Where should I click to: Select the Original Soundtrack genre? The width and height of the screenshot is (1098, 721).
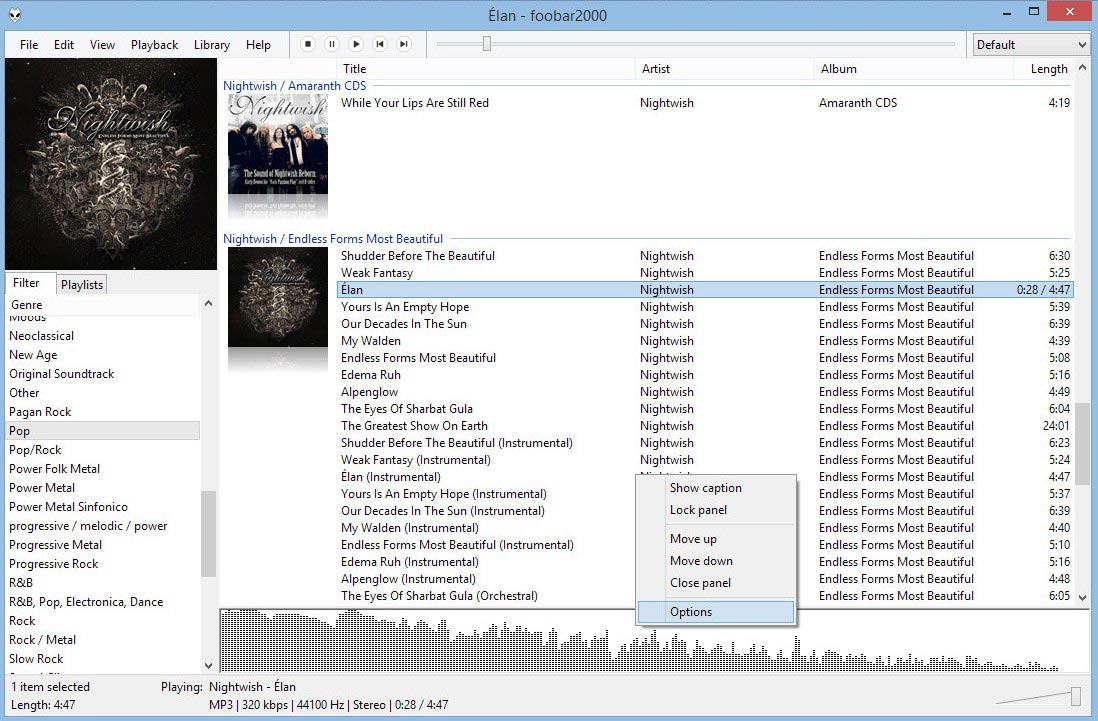point(102,374)
